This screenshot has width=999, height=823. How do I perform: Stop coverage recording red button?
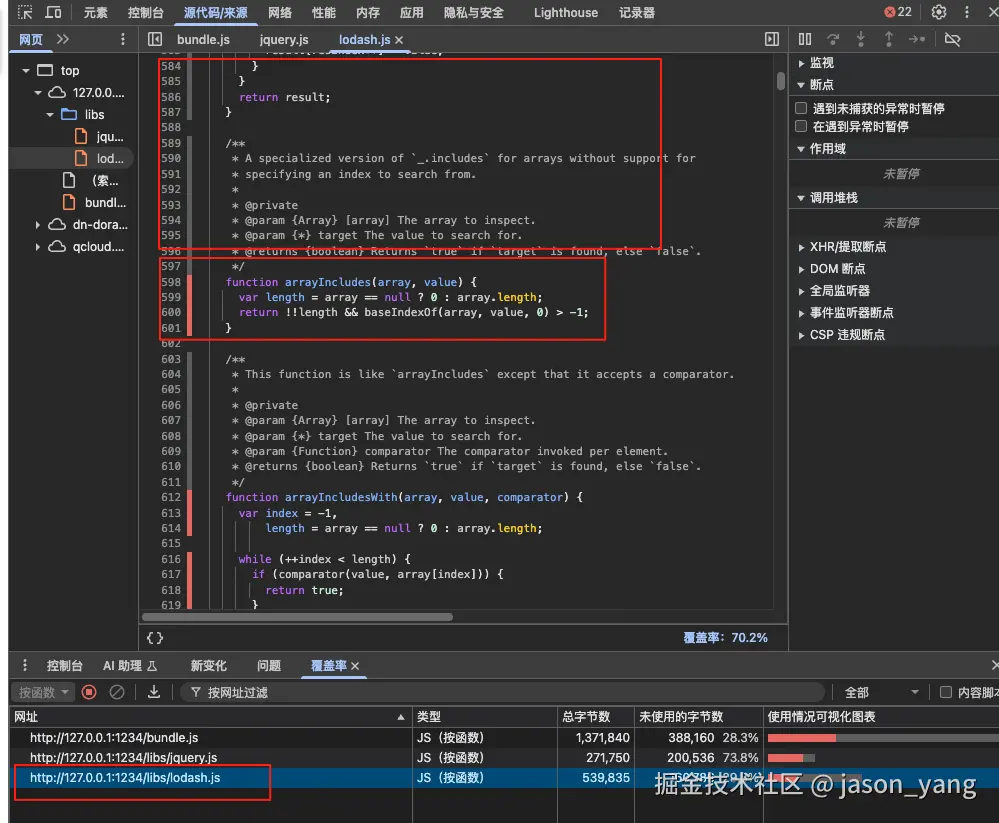pyautogui.click(x=89, y=692)
